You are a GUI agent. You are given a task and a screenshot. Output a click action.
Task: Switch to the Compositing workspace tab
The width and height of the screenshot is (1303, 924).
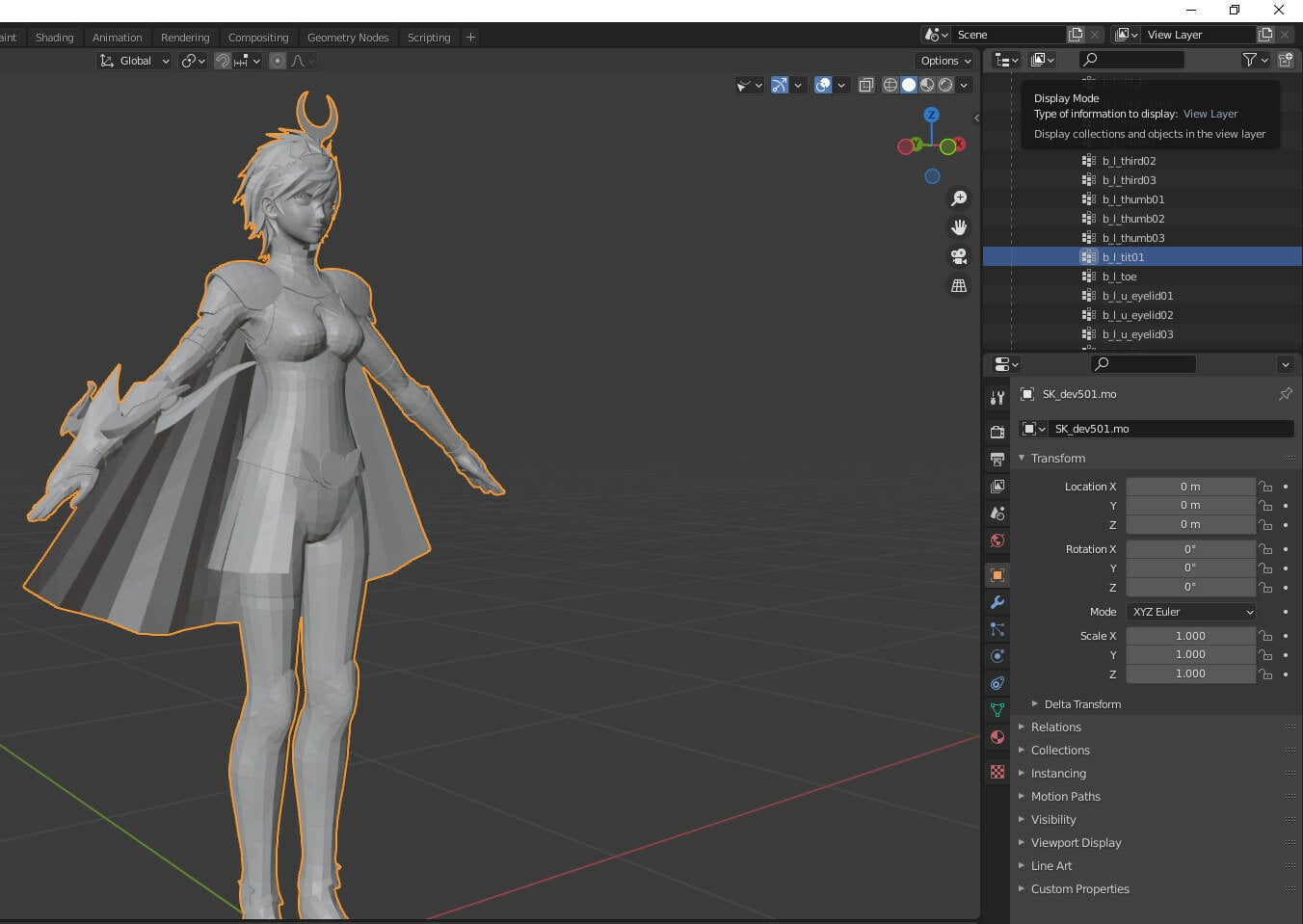[258, 38]
